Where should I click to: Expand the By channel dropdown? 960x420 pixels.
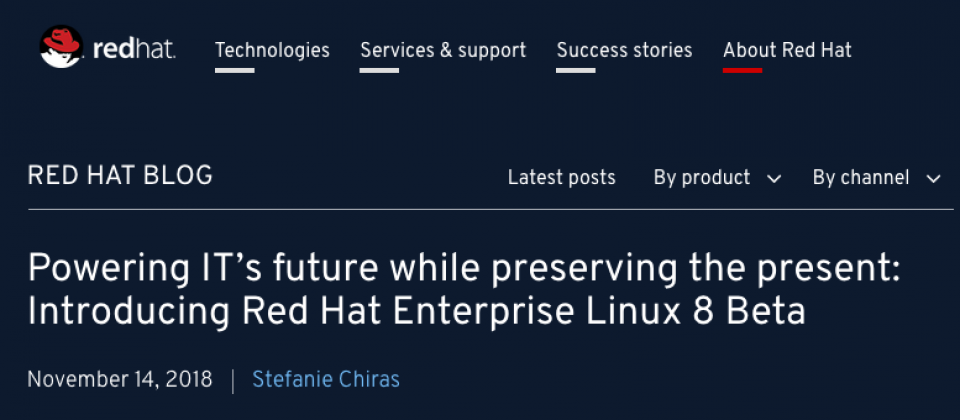pyautogui.click(x=876, y=178)
